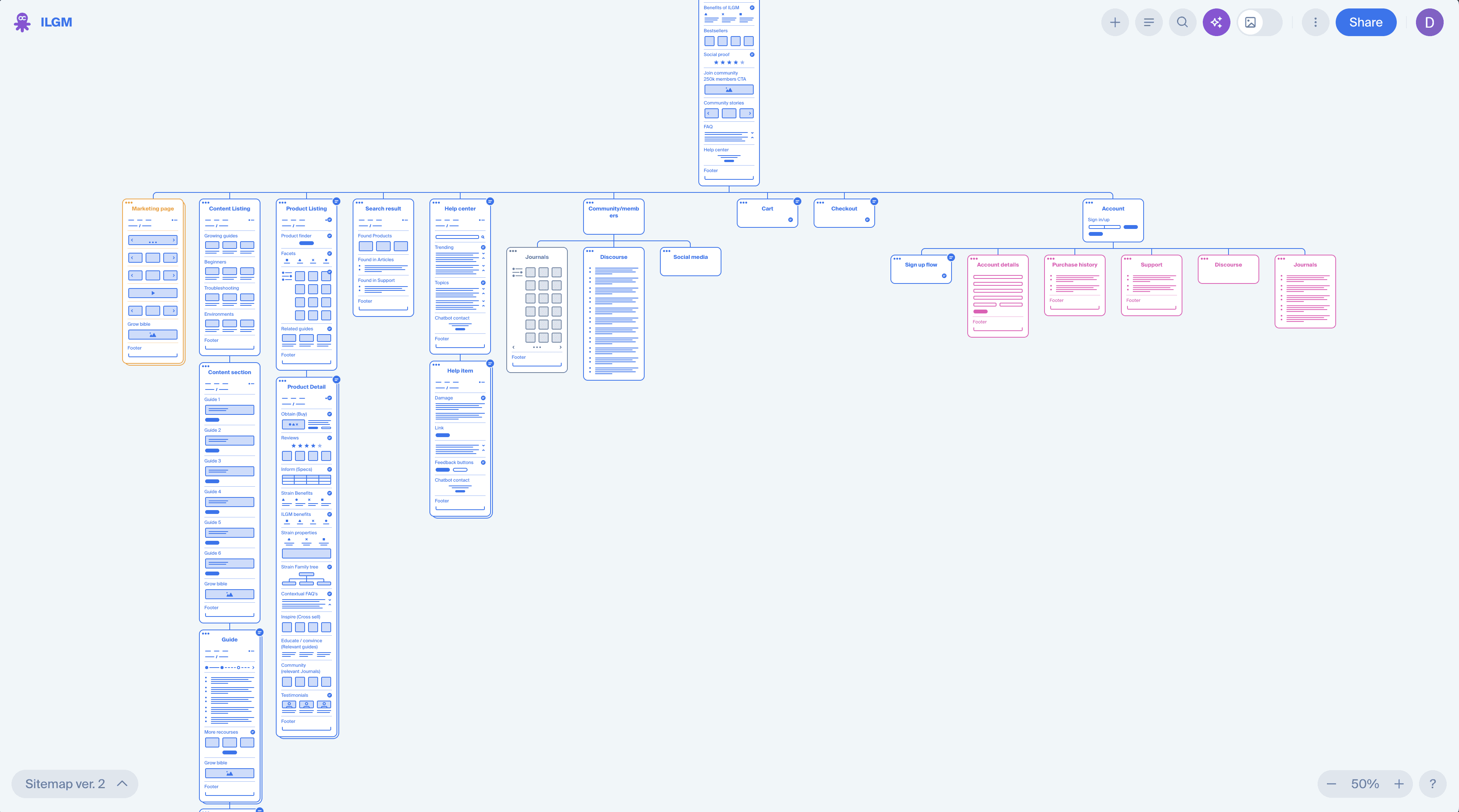1459x812 pixels.
Task: Open the question mark help button
Action: pos(1432,784)
